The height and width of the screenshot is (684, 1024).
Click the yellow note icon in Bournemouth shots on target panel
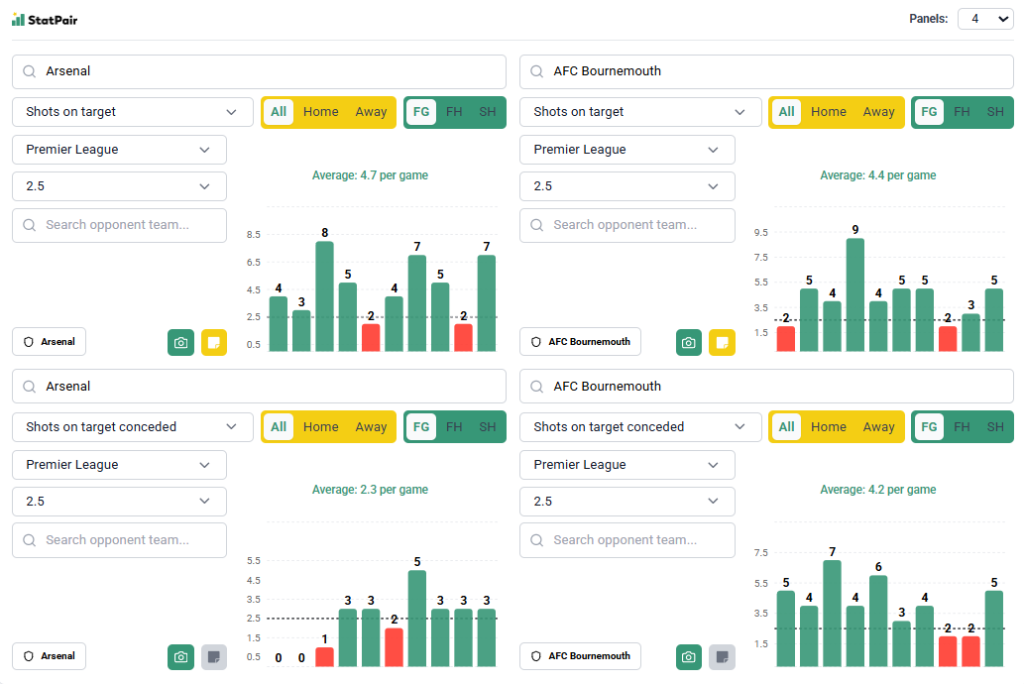(722, 342)
